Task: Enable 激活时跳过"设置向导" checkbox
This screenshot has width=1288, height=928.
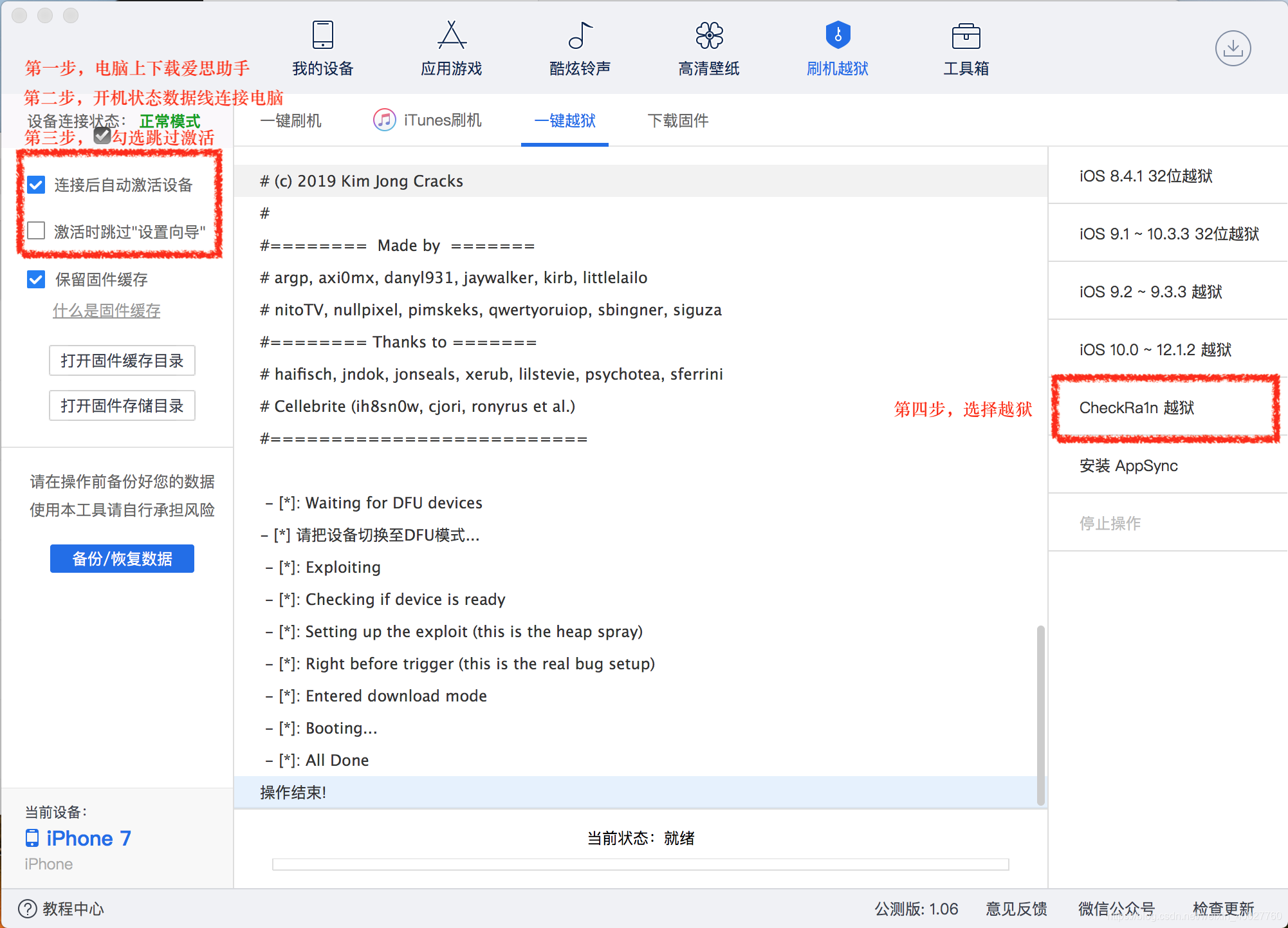Action: (x=36, y=231)
